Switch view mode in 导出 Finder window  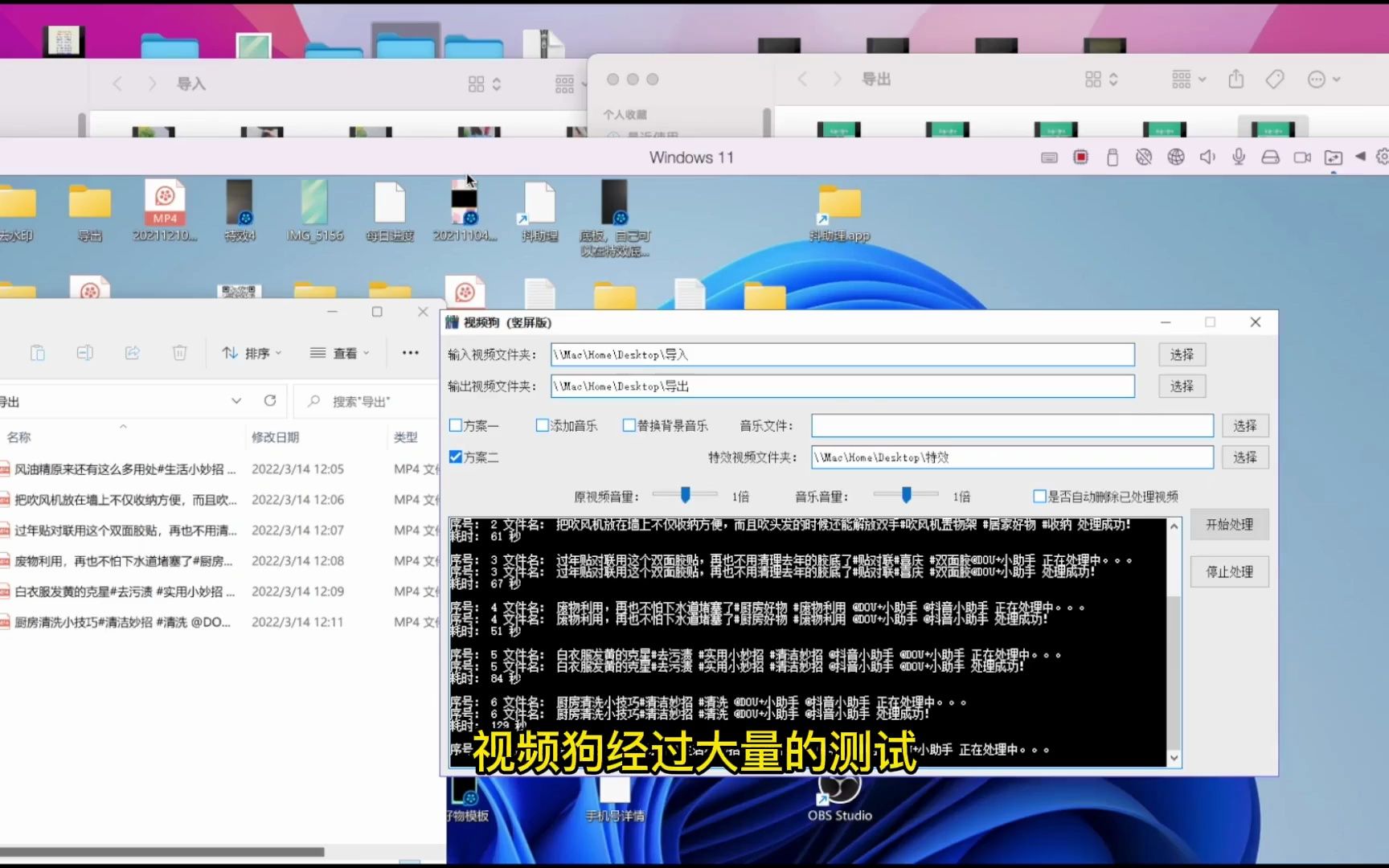(x=1102, y=79)
